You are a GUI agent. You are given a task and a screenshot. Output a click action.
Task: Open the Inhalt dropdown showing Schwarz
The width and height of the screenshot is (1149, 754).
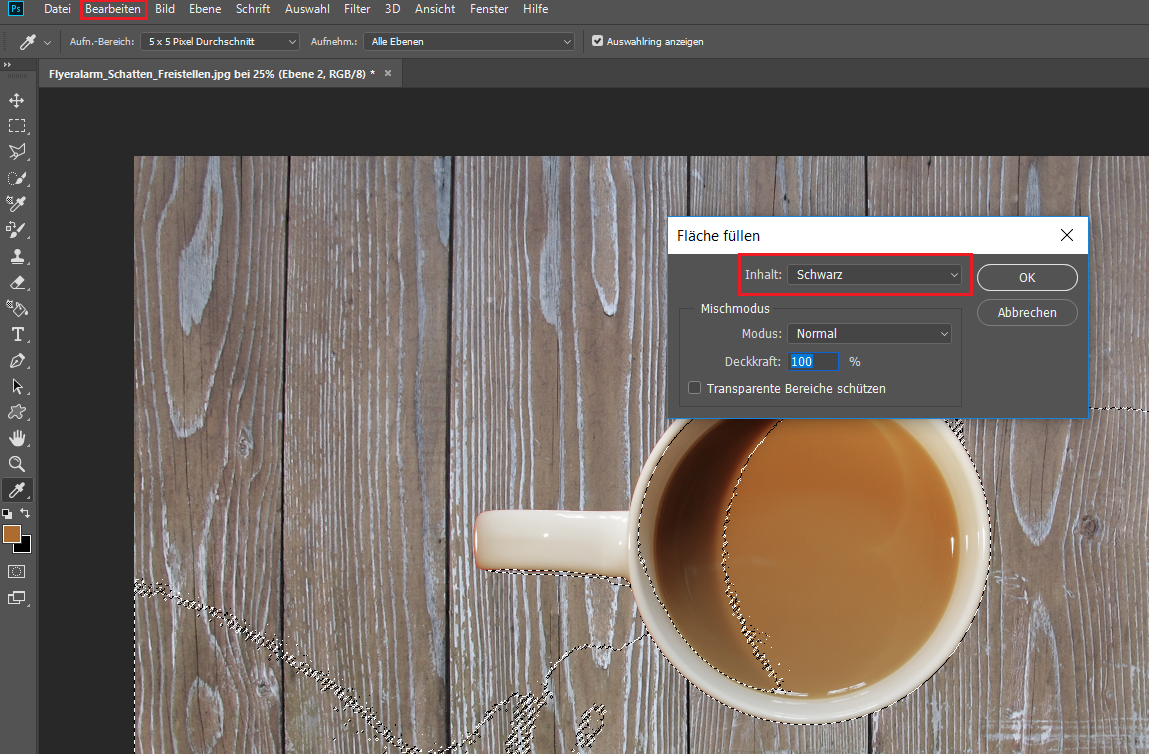tap(874, 274)
